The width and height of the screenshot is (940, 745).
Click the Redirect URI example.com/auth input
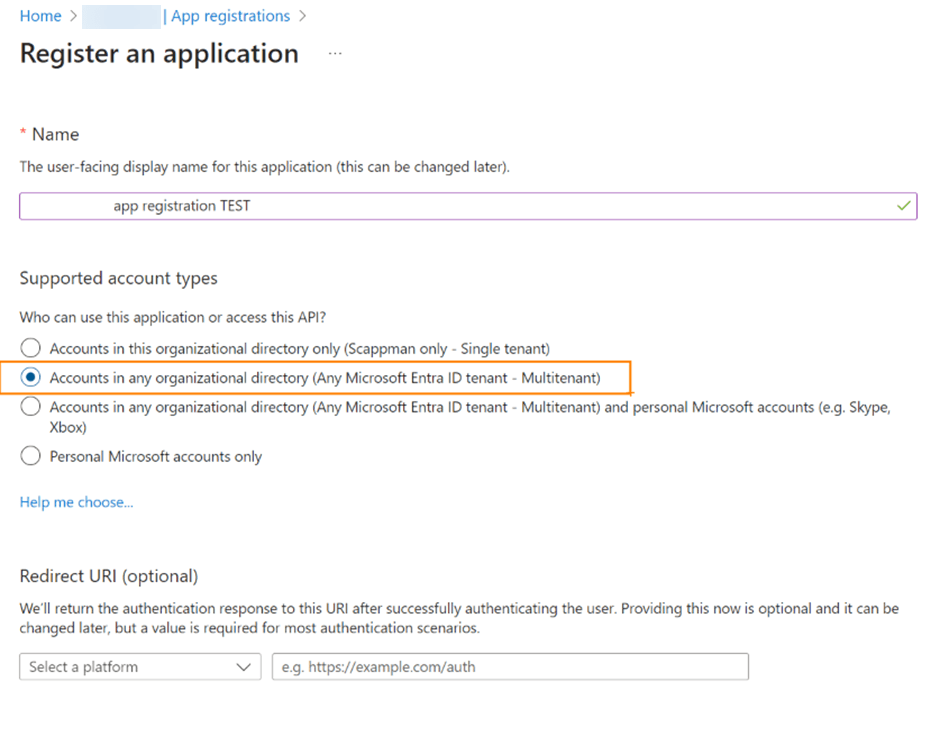click(x=510, y=666)
